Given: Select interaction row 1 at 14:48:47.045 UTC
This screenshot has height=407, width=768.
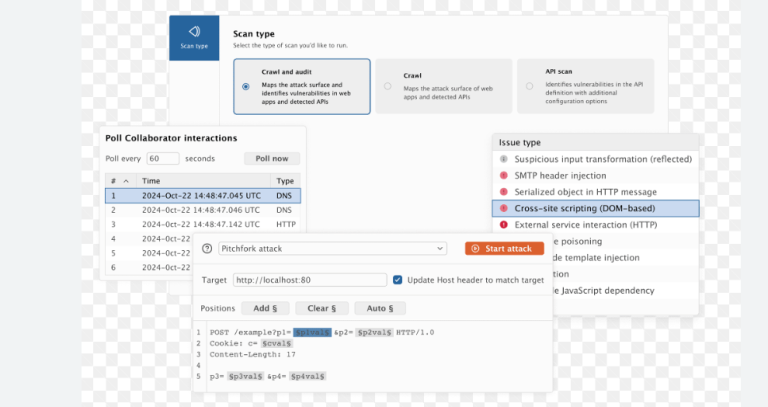Looking at the screenshot, I should 203,195.
